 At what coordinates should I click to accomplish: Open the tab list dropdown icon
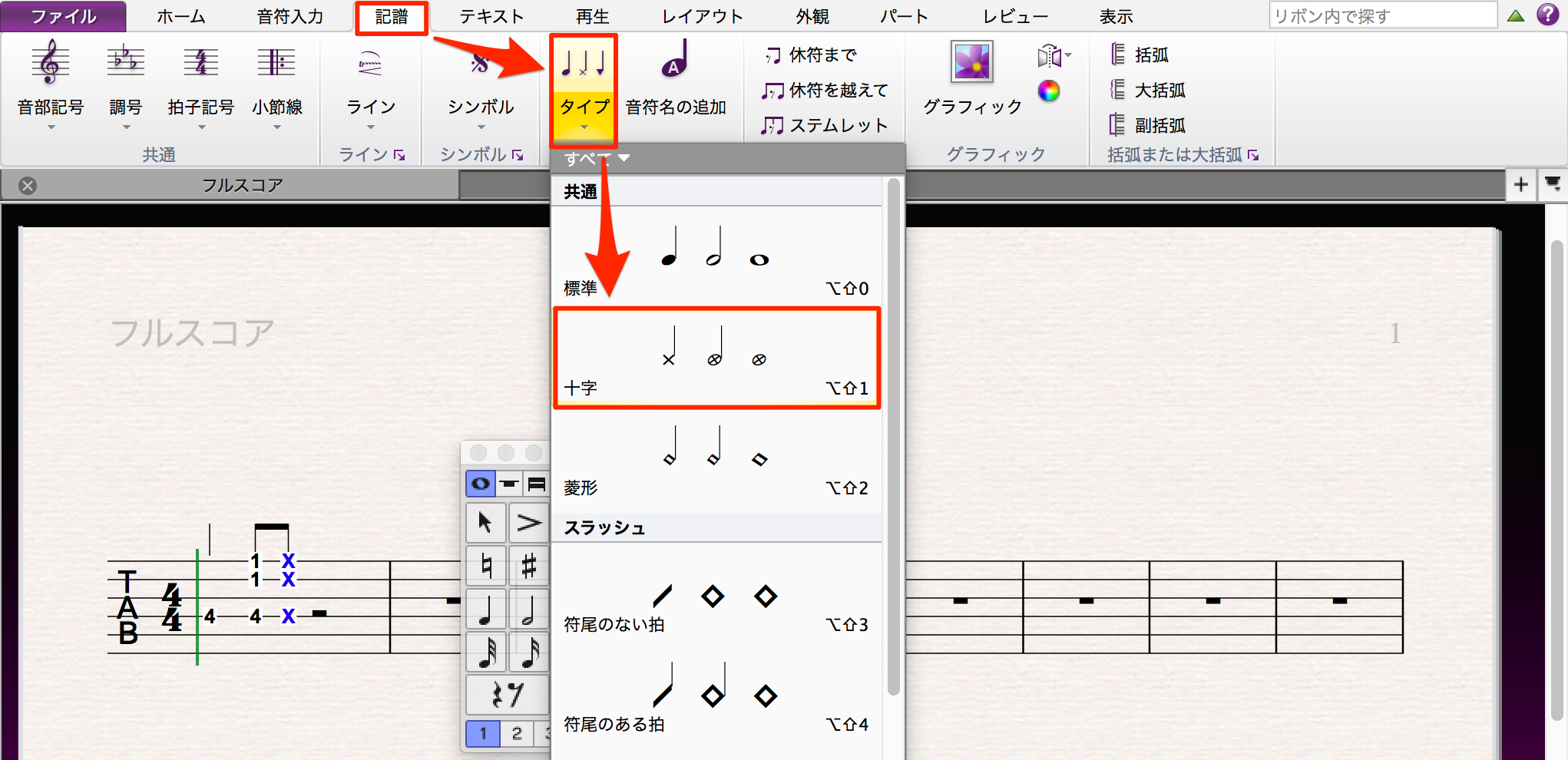tap(1553, 184)
